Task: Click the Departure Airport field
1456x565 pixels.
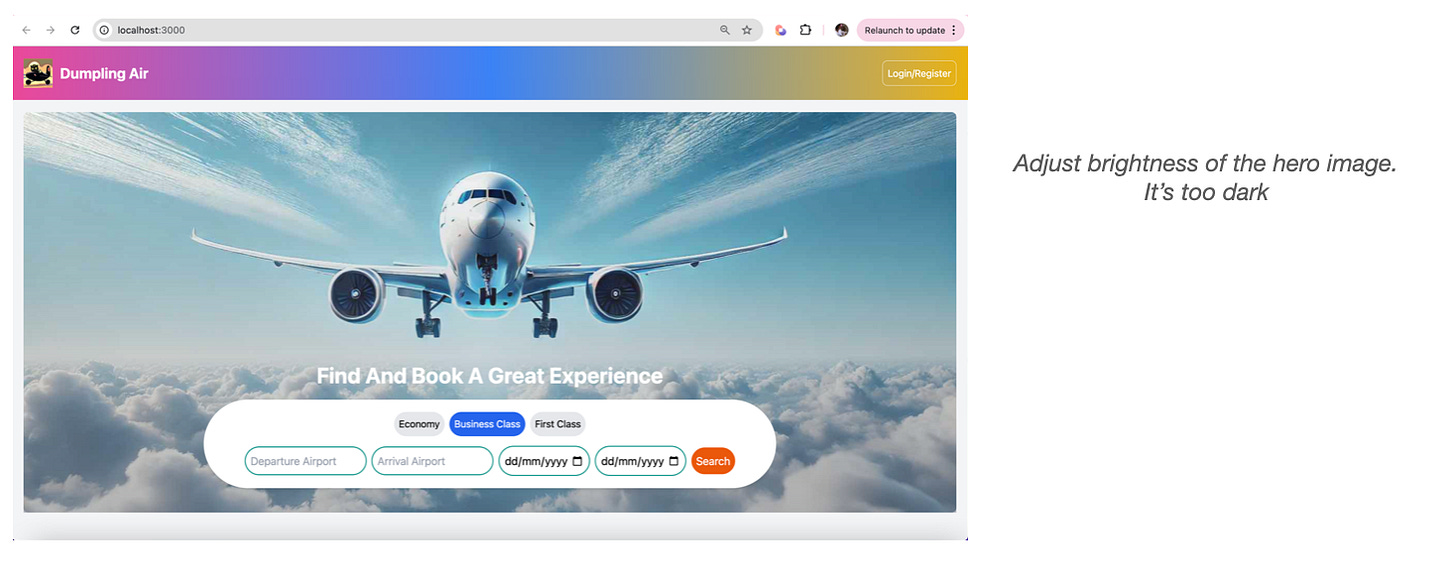Action: 306,461
